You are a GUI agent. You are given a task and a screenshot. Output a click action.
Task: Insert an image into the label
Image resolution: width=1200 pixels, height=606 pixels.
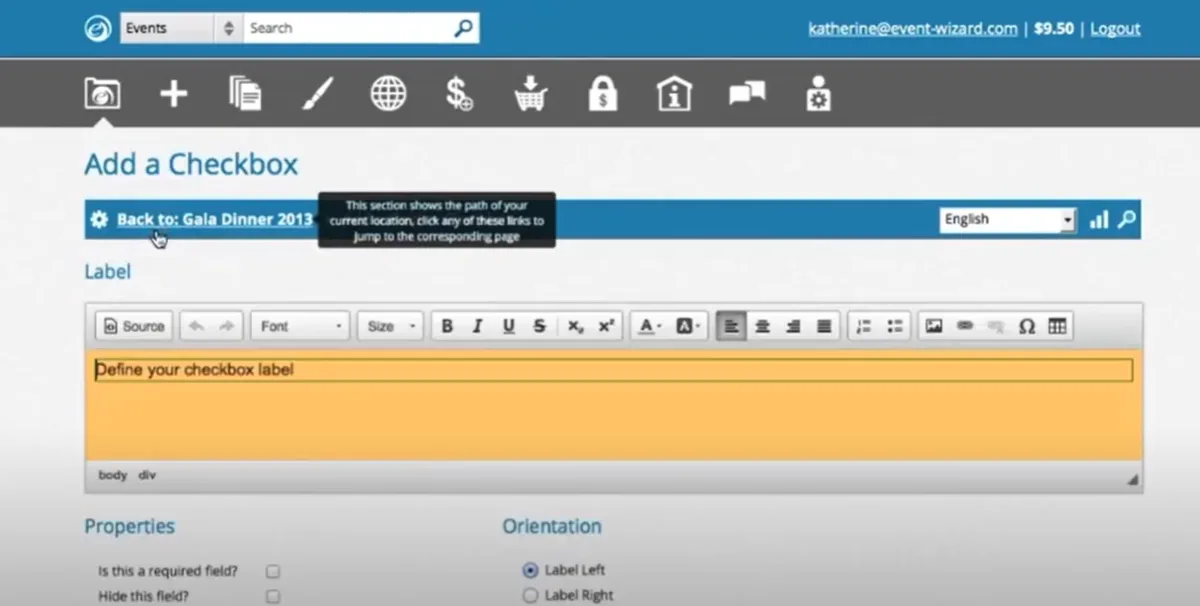(x=934, y=326)
